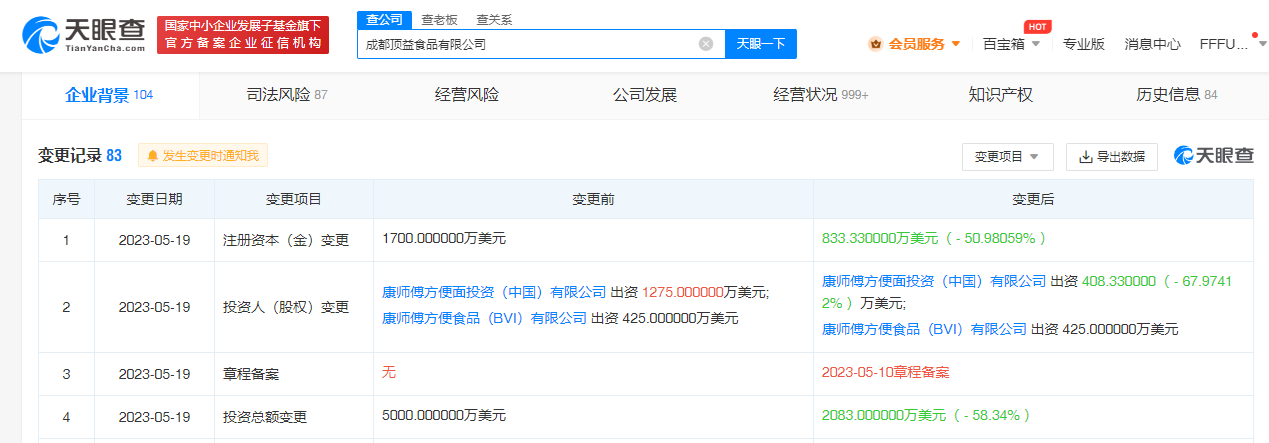1269x443 pixels.
Task: Click the date cell in row 1
Action: point(154,240)
